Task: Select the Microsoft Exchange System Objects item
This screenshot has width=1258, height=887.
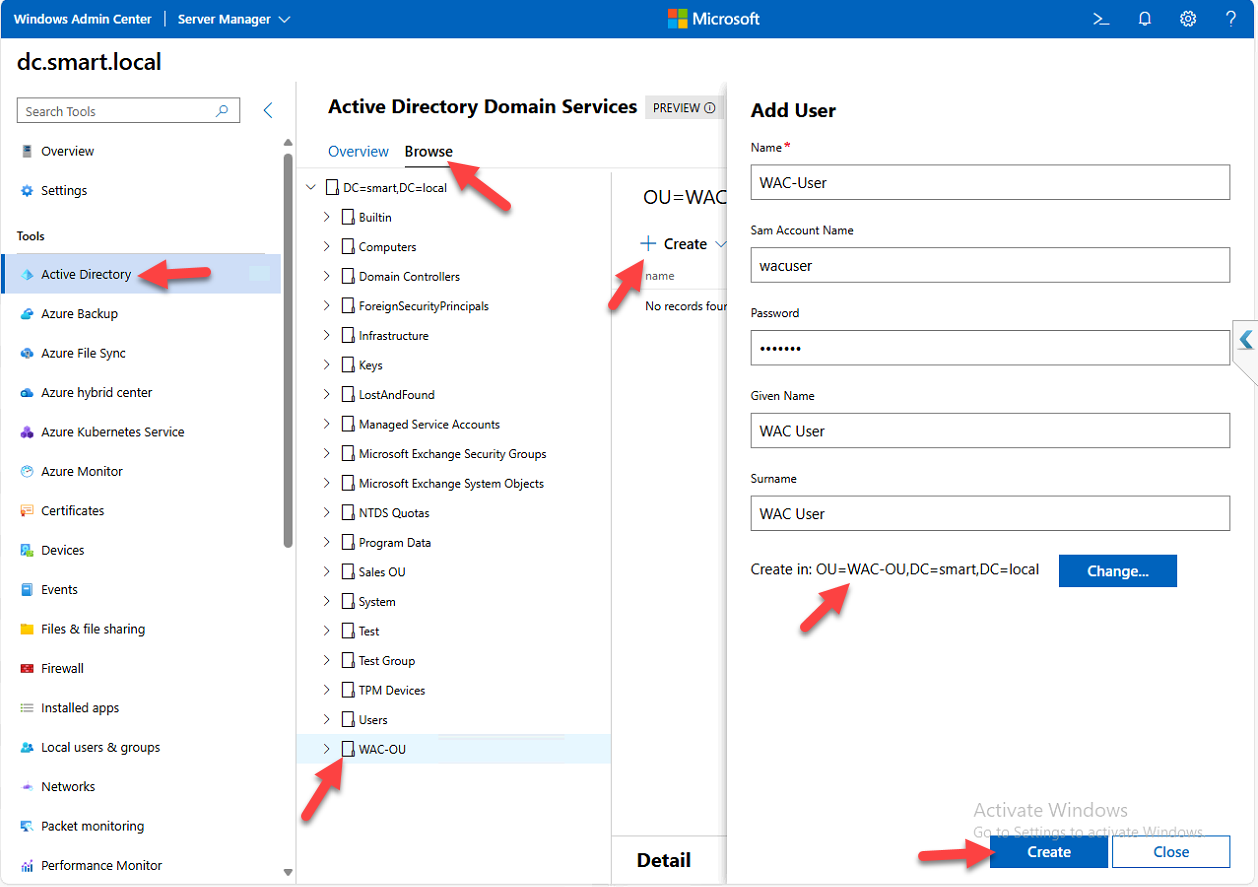Action: tap(452, 483)
